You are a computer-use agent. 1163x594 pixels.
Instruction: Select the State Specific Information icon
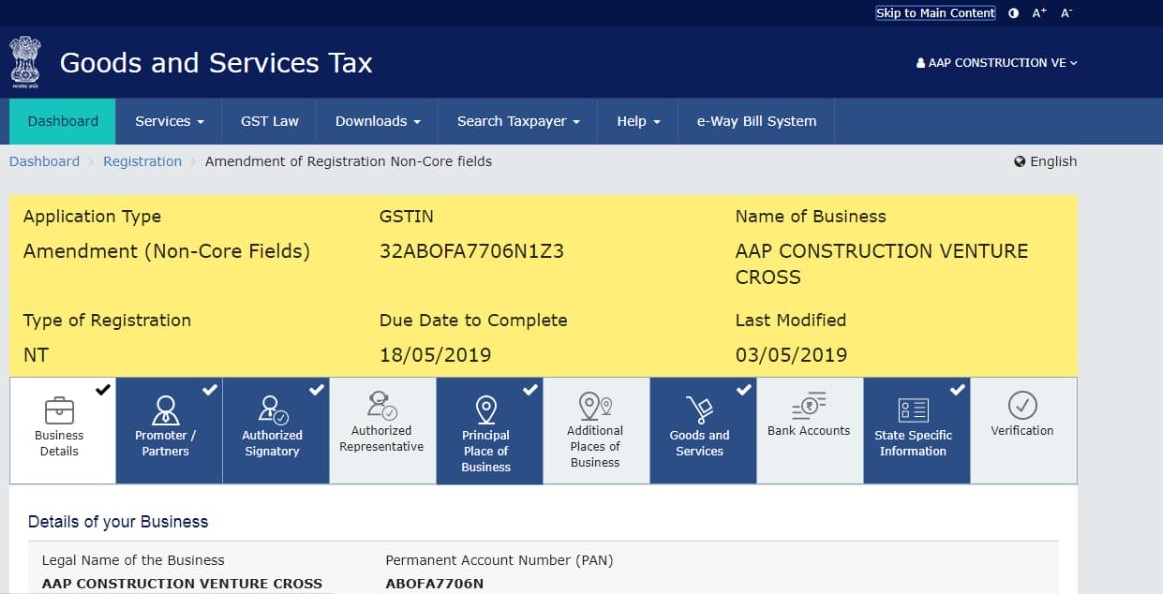tap(913, 410)
